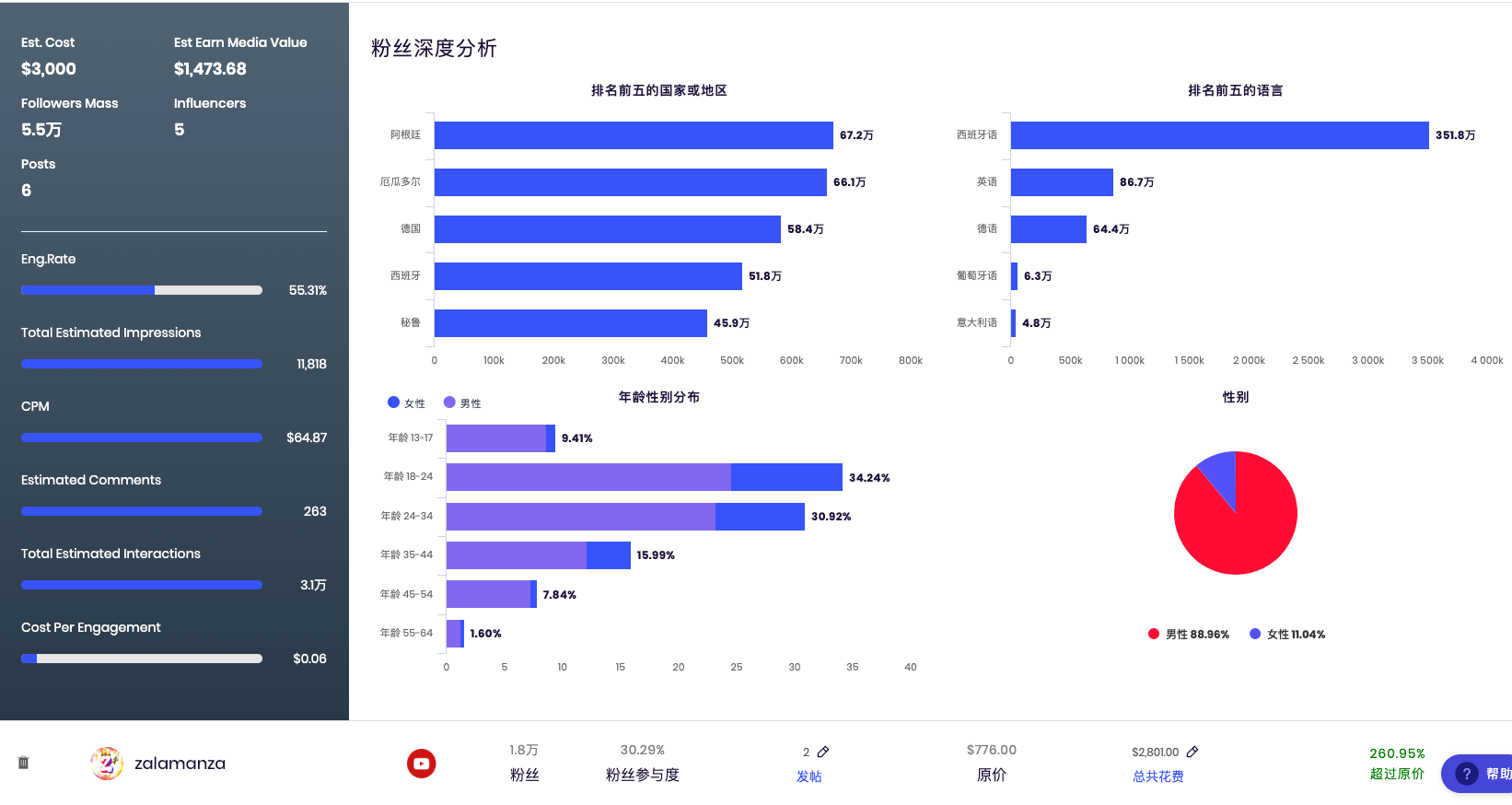Click the 年龄性别分布 chart title
This screenshot has width=1512, height=805.
click(659, 397)
